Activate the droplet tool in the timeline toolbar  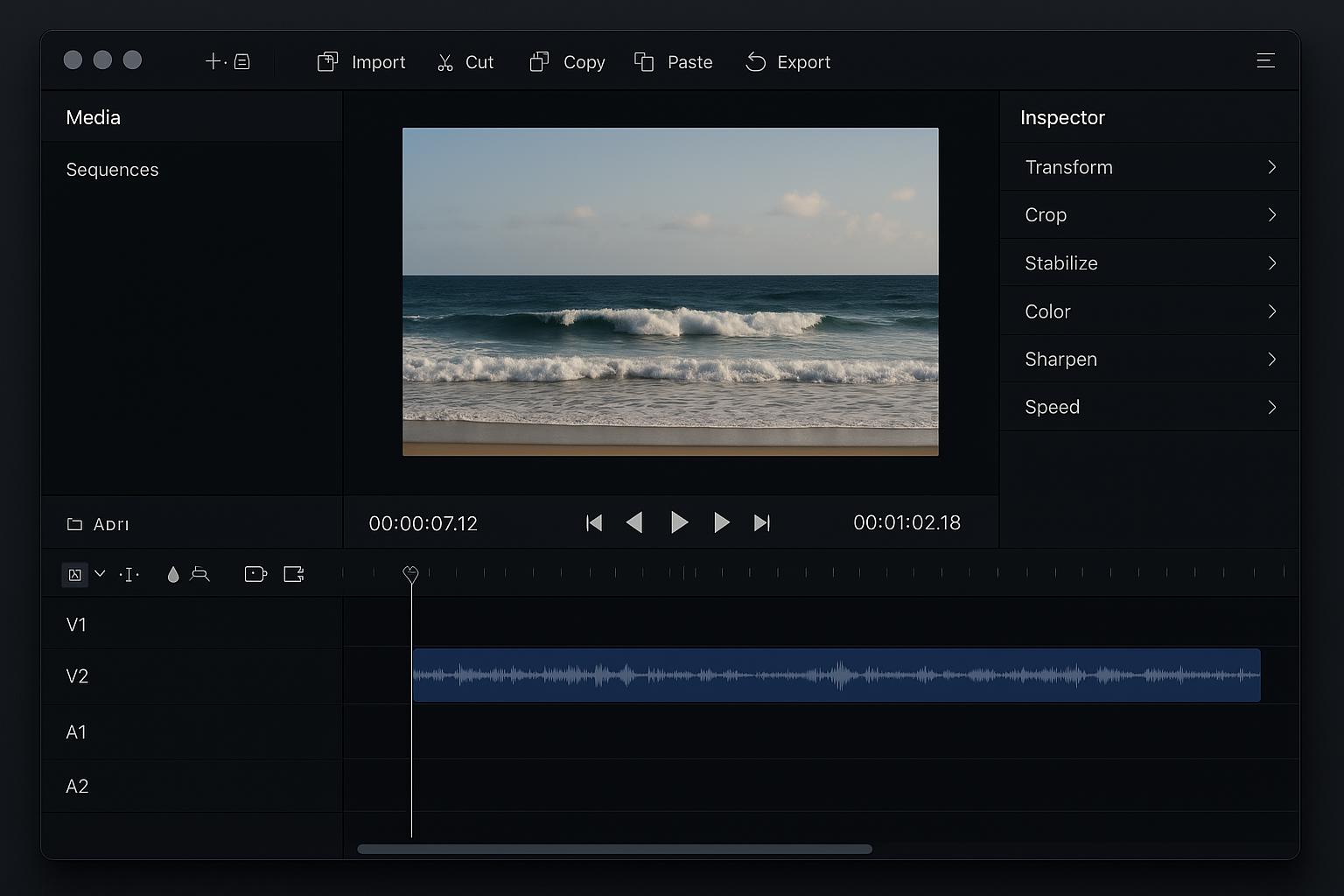[x=172, y=574]
